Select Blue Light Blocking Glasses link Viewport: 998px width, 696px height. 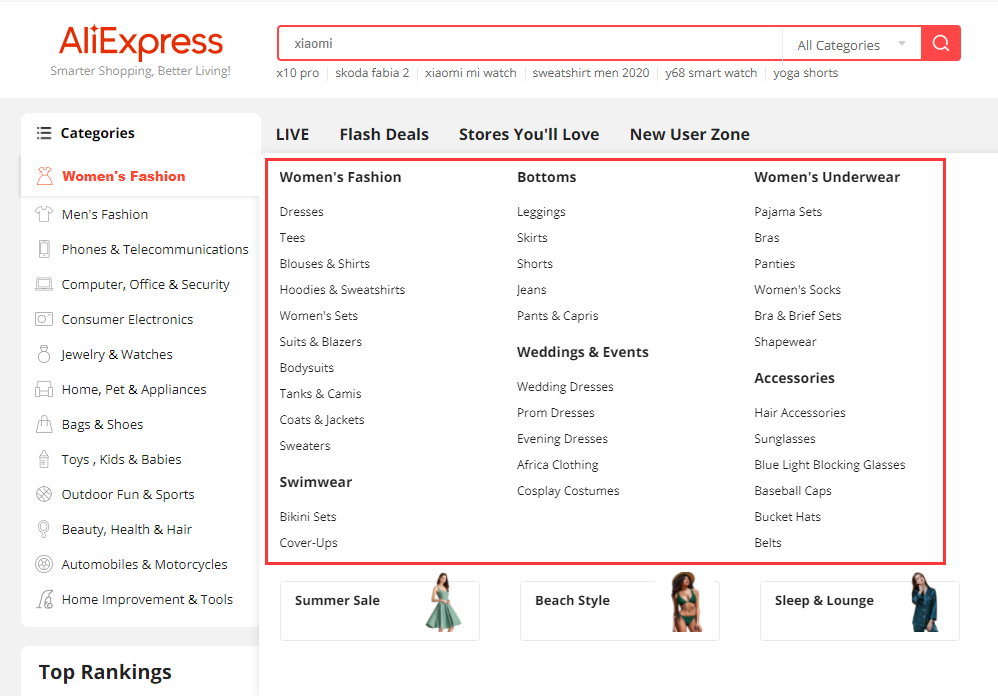(829, 465)
